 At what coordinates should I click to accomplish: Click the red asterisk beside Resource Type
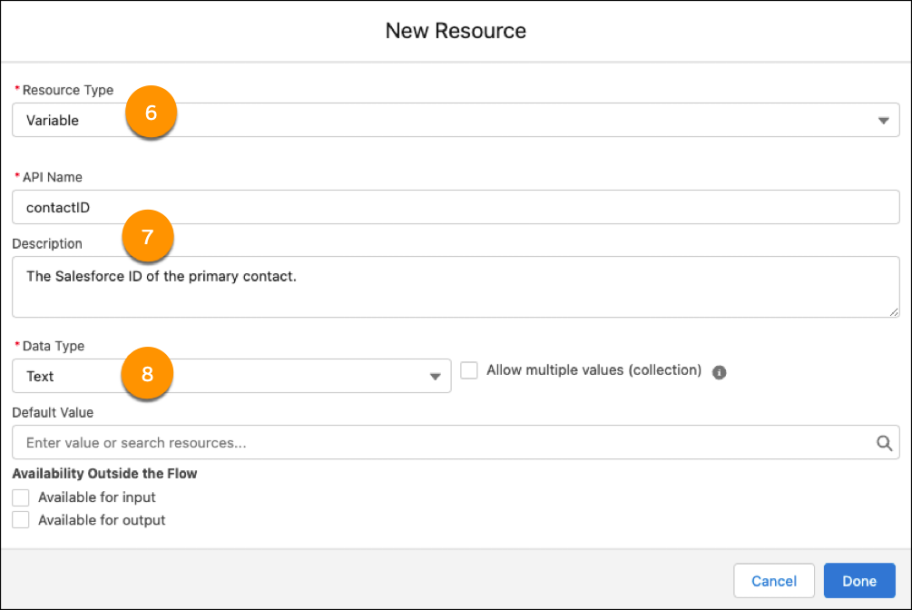coord(17,89)
